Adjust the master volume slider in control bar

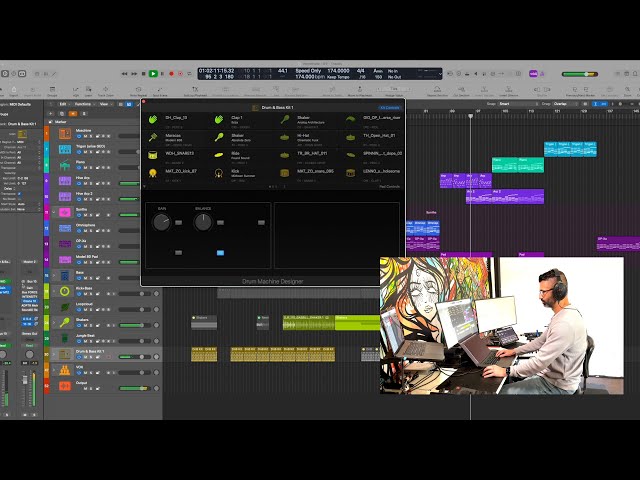[580, 74]
